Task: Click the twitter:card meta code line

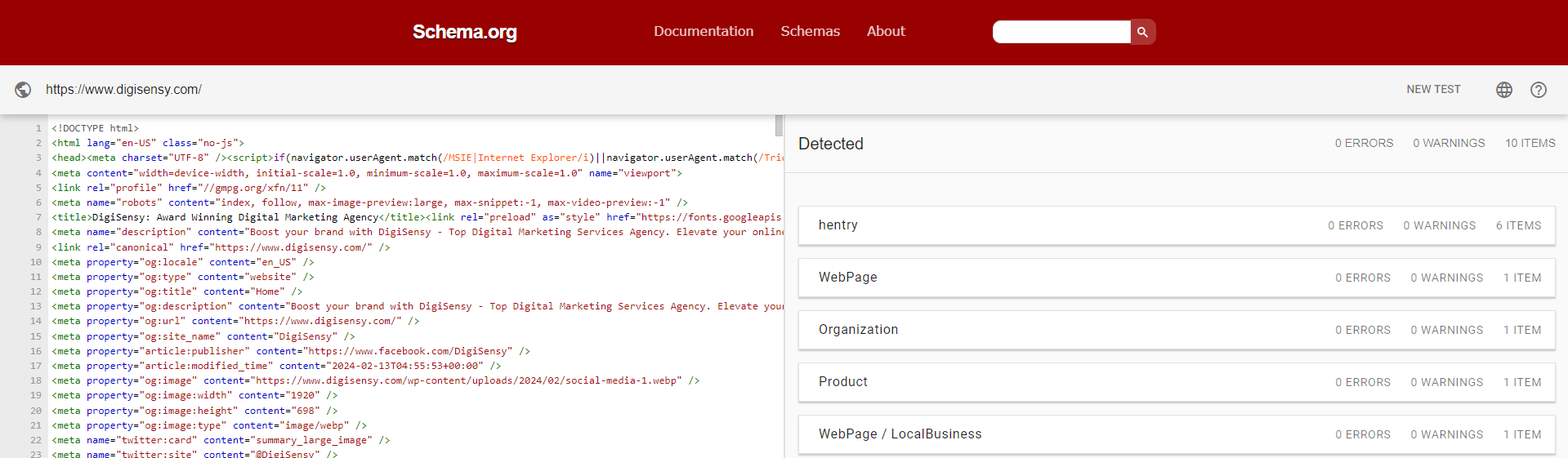Action: [x=221, y=440]
